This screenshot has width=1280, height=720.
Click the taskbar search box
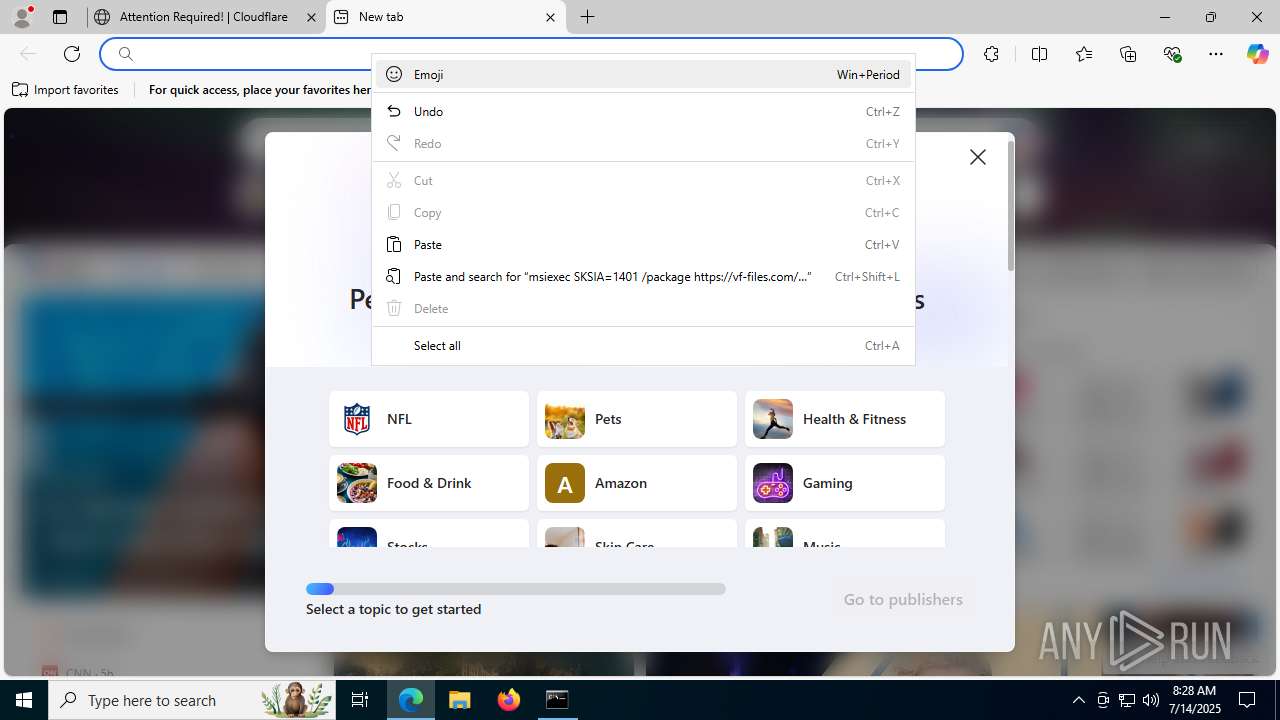pos(192,700)
